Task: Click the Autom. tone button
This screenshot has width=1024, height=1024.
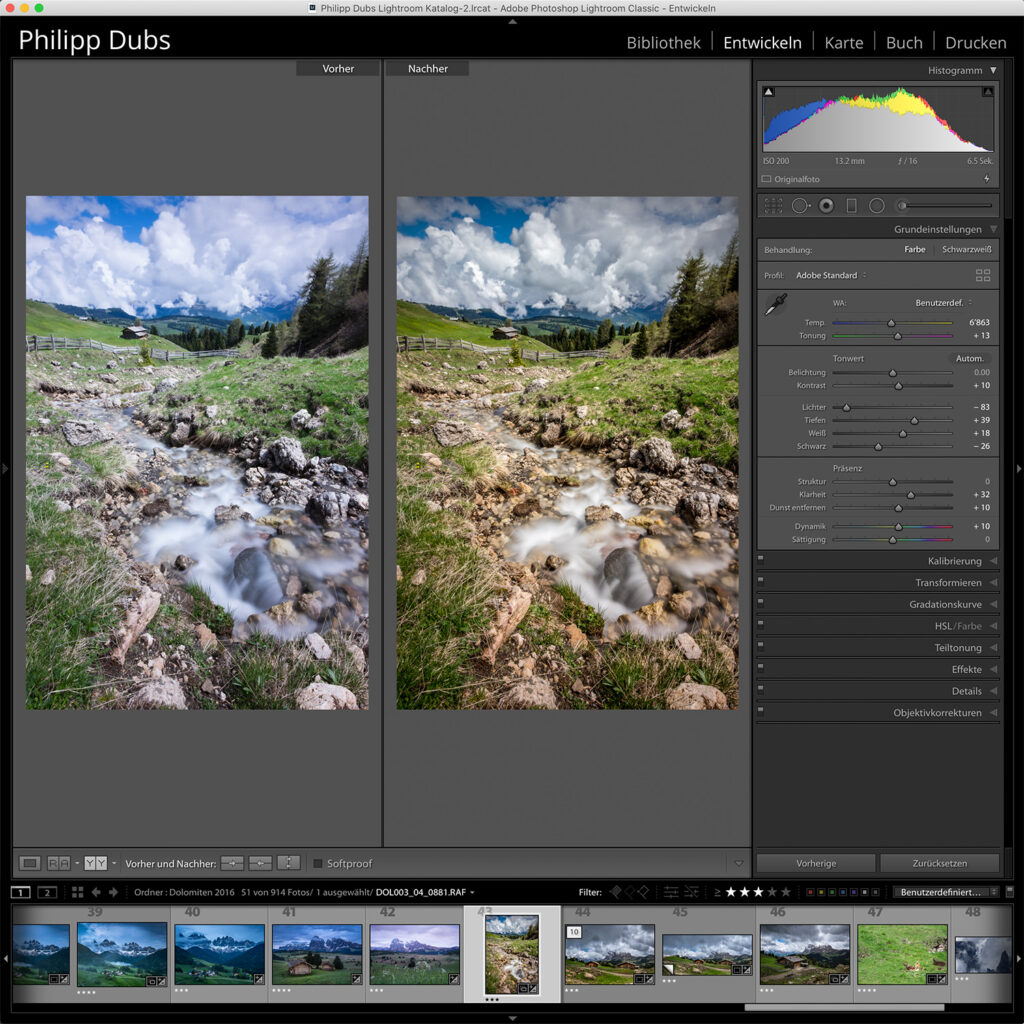Action: pyautogui.click(x=972, y=357)
